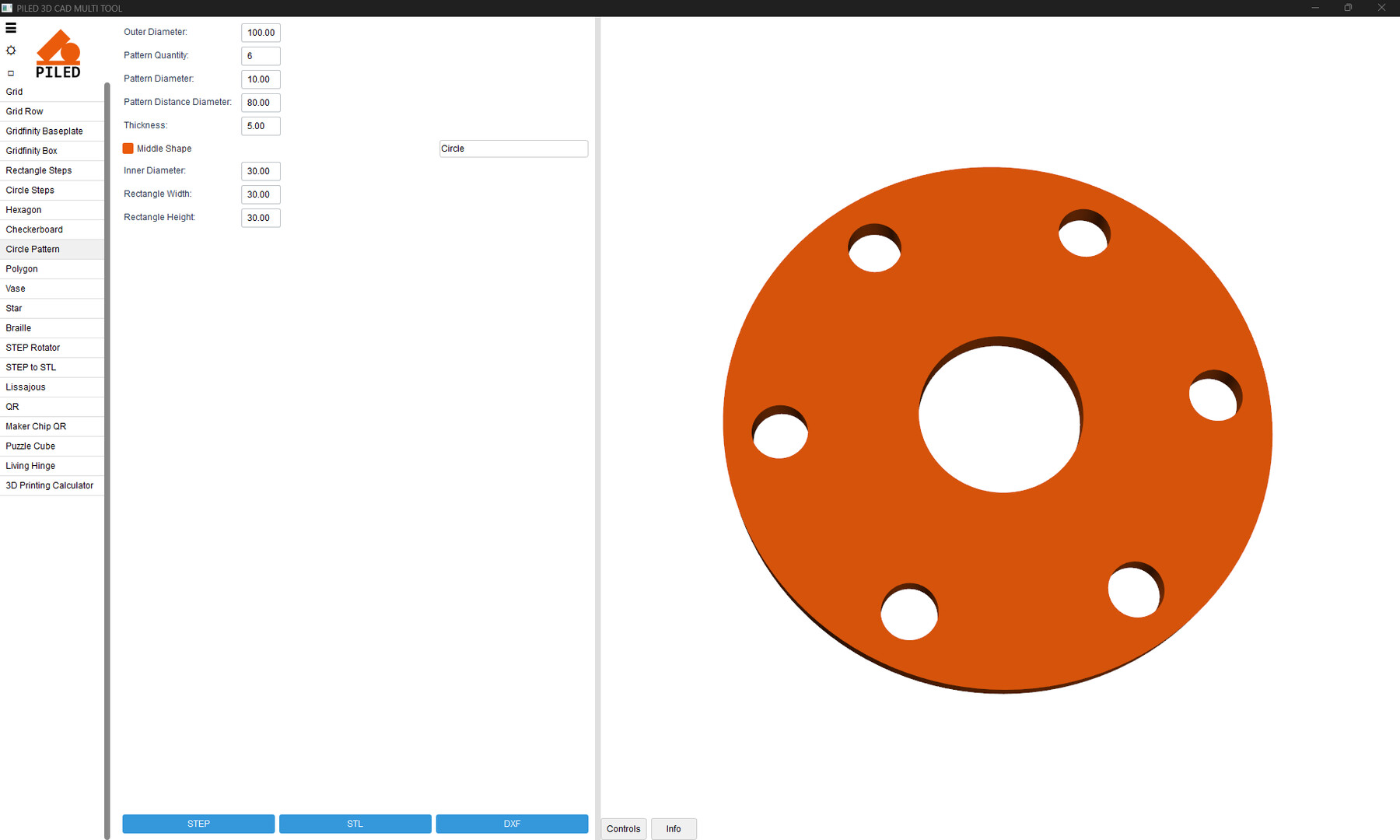Switch to the 3D Printing Calculator
Image resolution: width=1400 pixels, height=840 pixels.
coord(49,485)
